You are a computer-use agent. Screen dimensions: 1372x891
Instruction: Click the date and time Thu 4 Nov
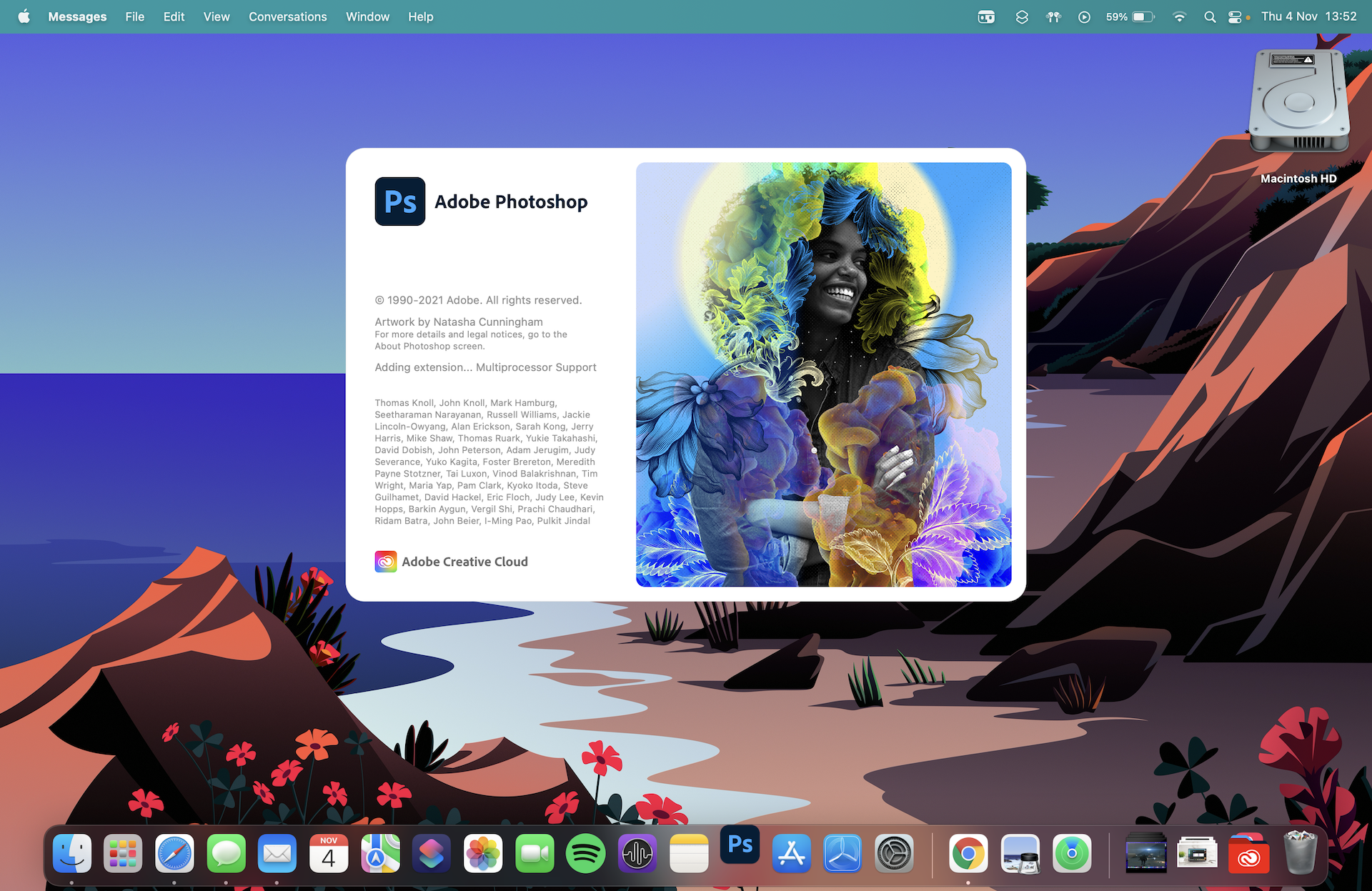(1308, 16)
